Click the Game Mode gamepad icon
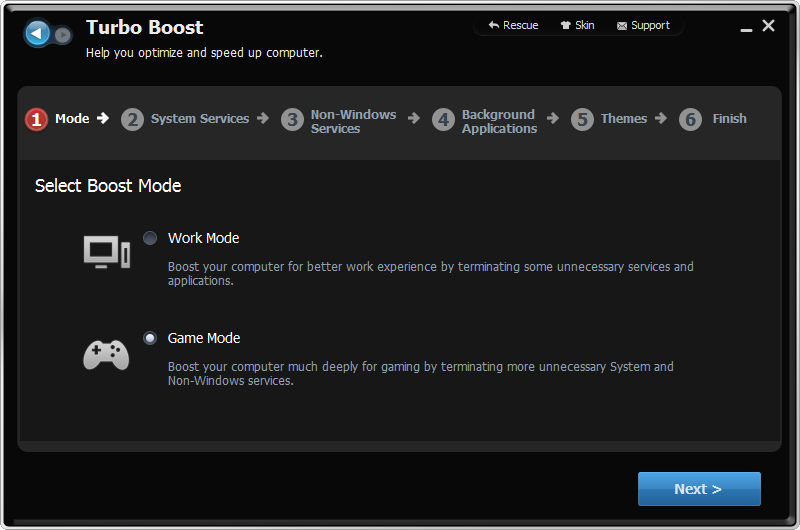Image resolution: width=800 pixels, height=530 pixels. [x=106, y=355]
